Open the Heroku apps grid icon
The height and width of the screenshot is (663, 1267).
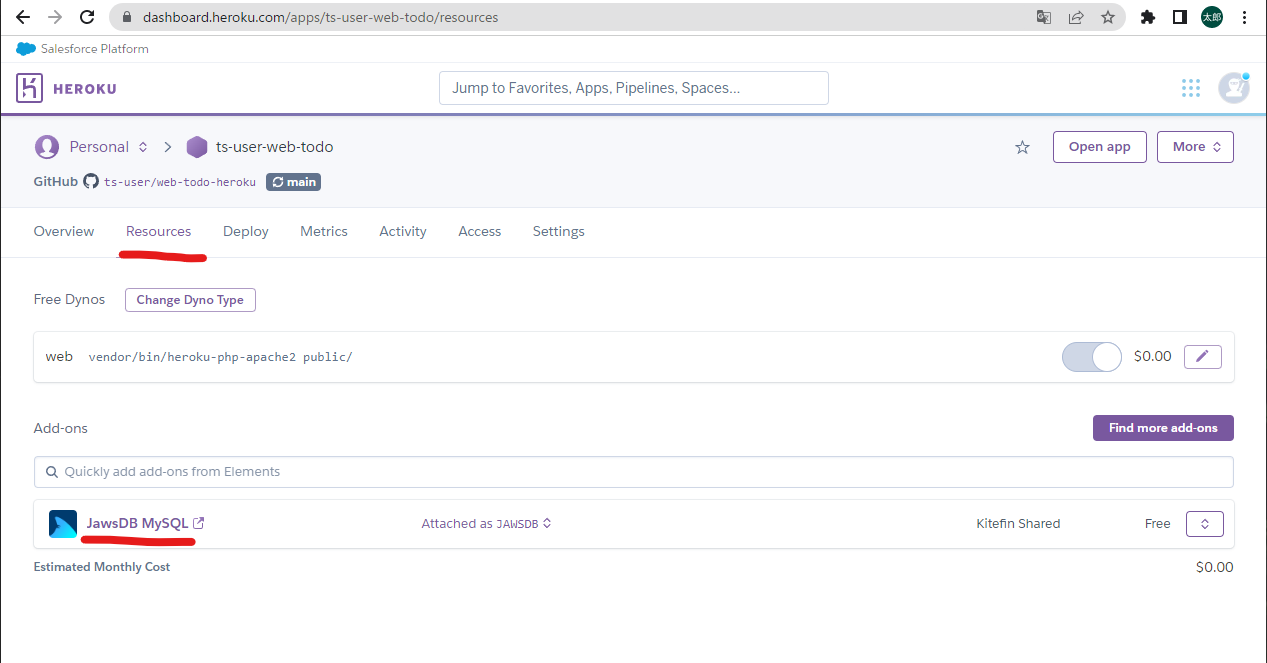(1190, 88)
